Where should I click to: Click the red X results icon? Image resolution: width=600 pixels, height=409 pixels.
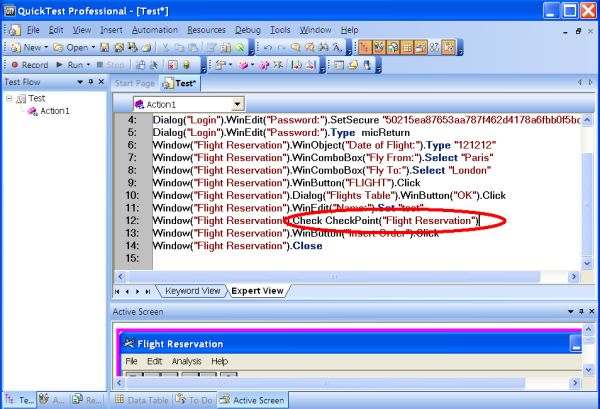coord(173,65)
